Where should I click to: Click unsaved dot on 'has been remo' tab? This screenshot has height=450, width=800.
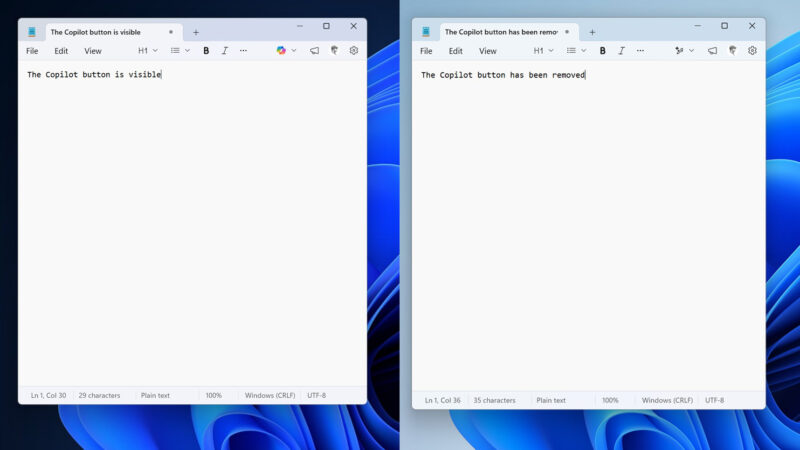[567, 32]
